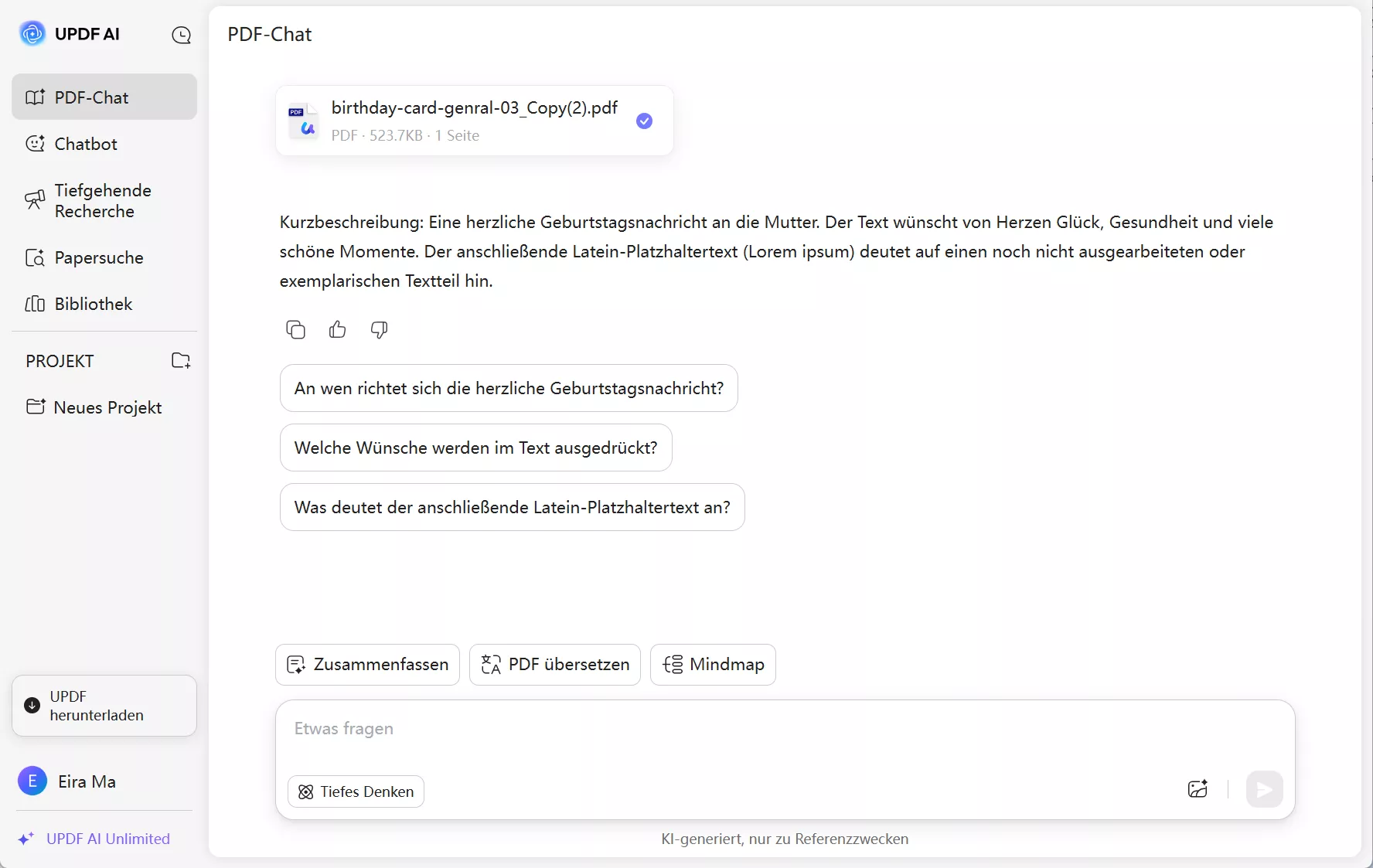Start Zusammenfassen for the PDF
This screenshot has height=868, width=1373.
(x=367, y=665)
